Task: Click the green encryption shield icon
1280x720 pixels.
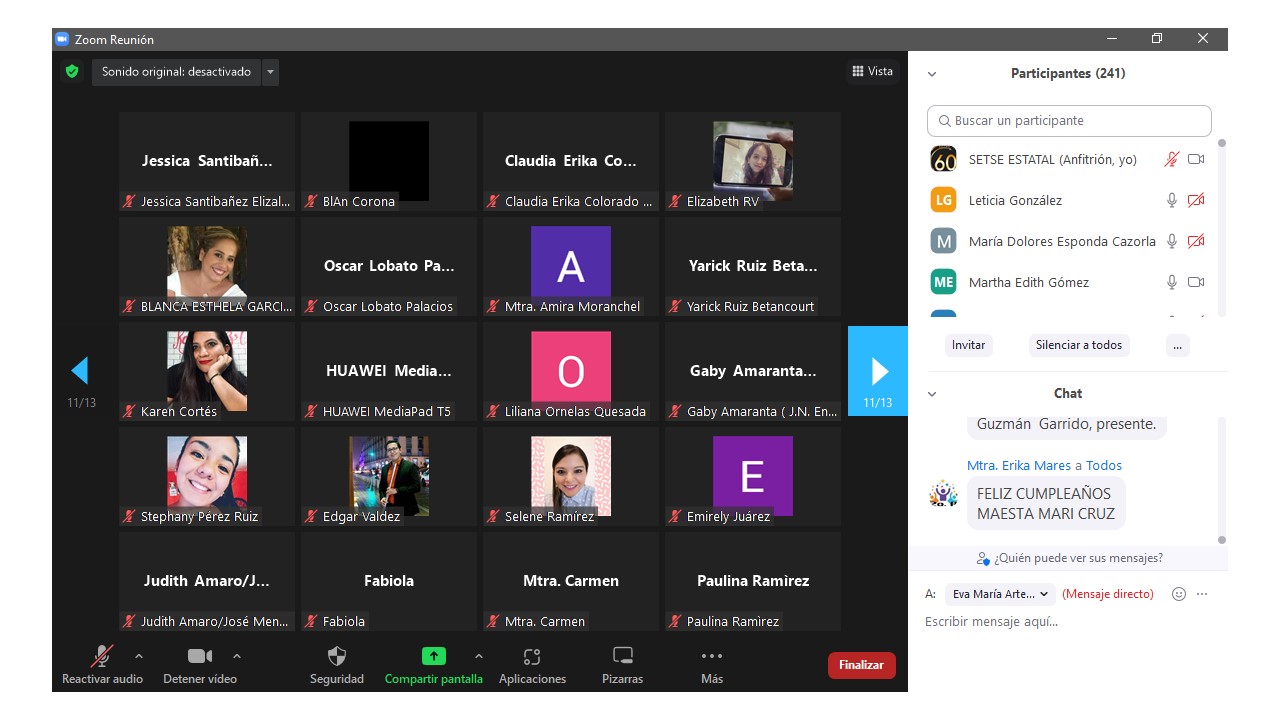Action: (x=72, y=72)
